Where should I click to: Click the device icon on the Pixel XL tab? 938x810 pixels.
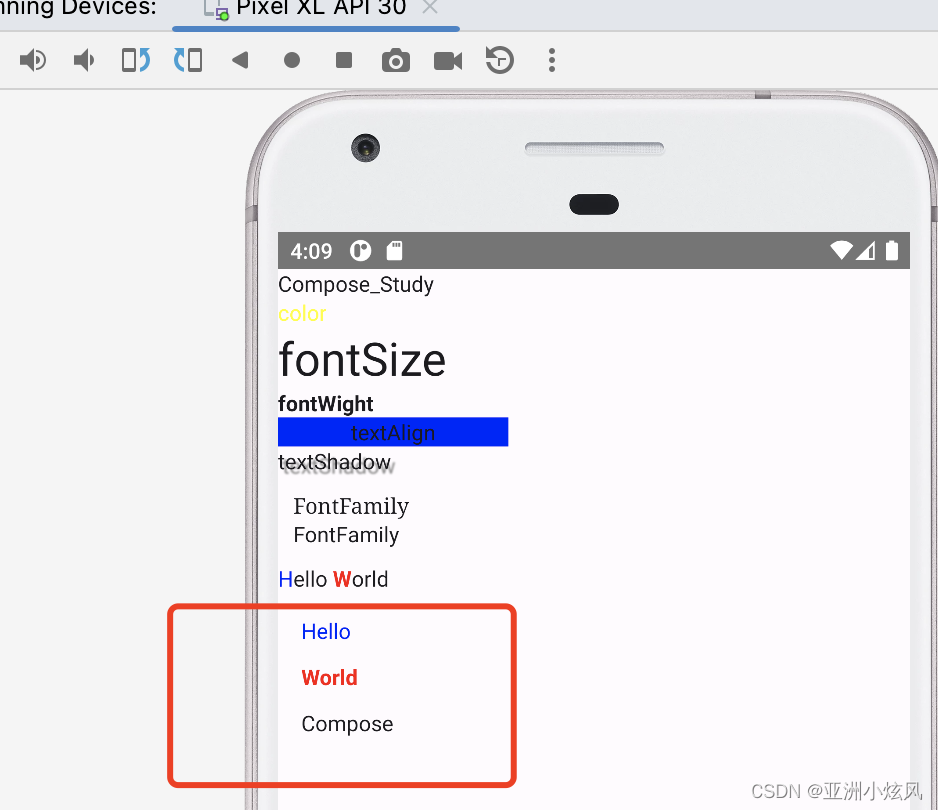pyautogui.click(x=217, y=10)
